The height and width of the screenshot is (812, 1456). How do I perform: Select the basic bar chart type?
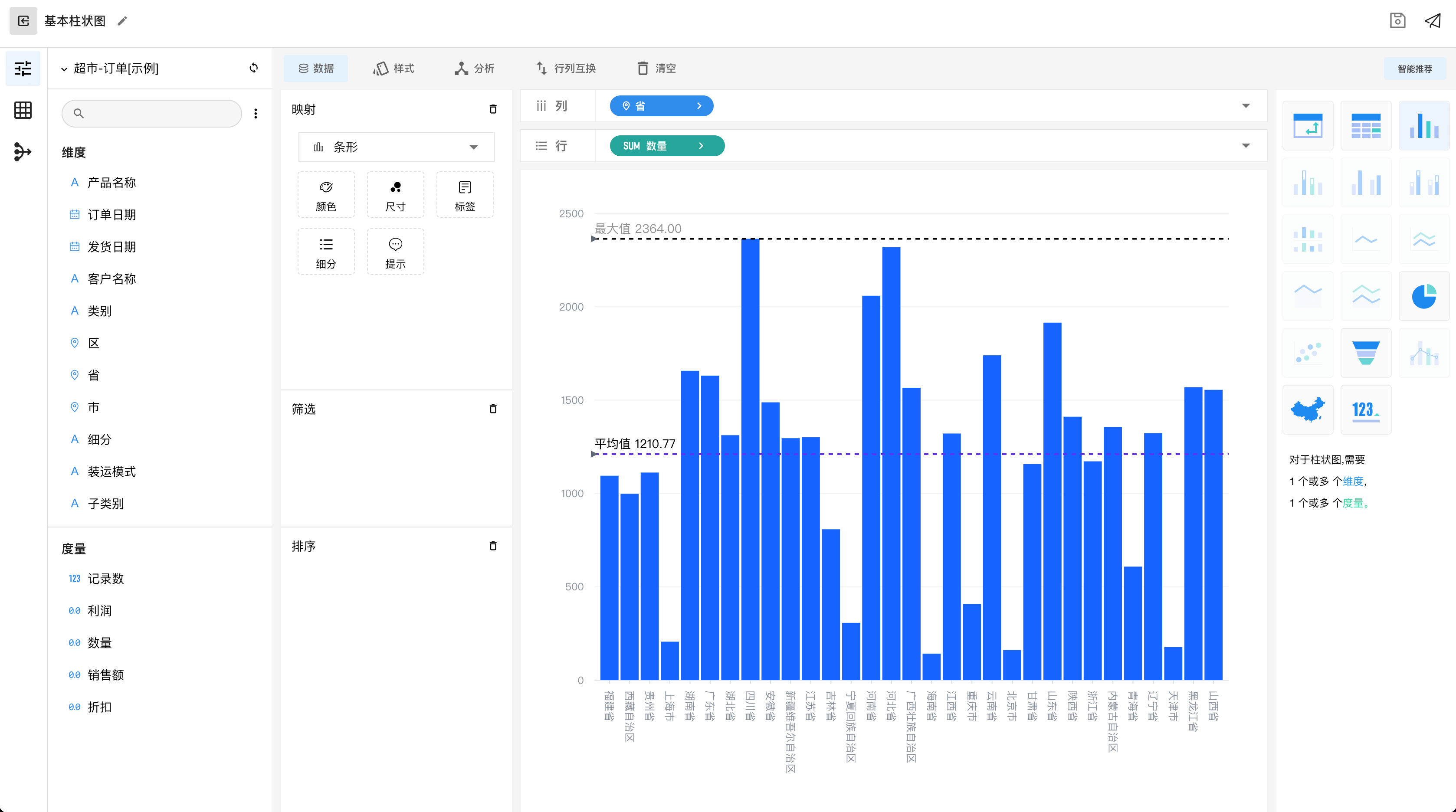point(1424,125)
